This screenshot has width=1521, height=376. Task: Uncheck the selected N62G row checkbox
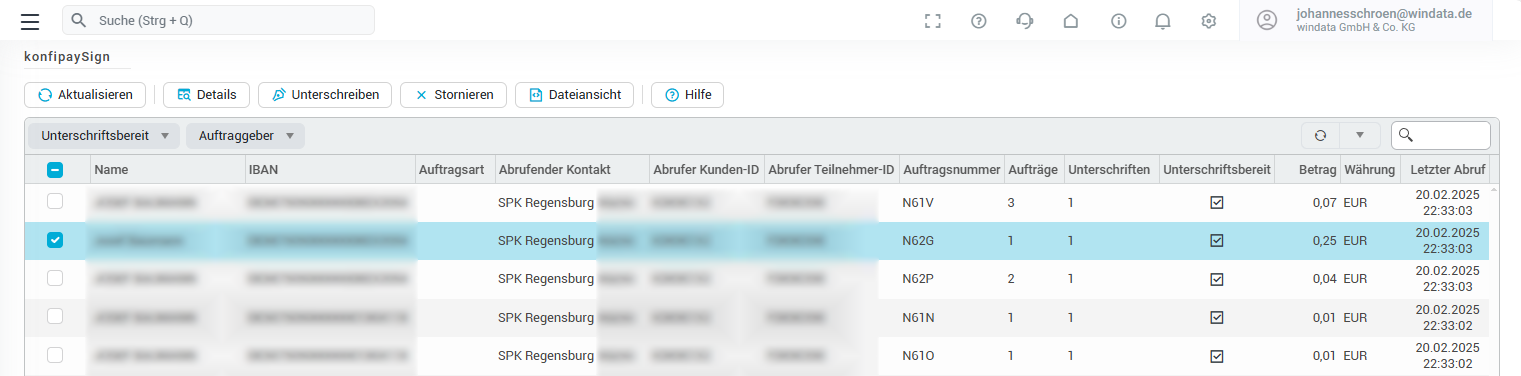point(55,240)
